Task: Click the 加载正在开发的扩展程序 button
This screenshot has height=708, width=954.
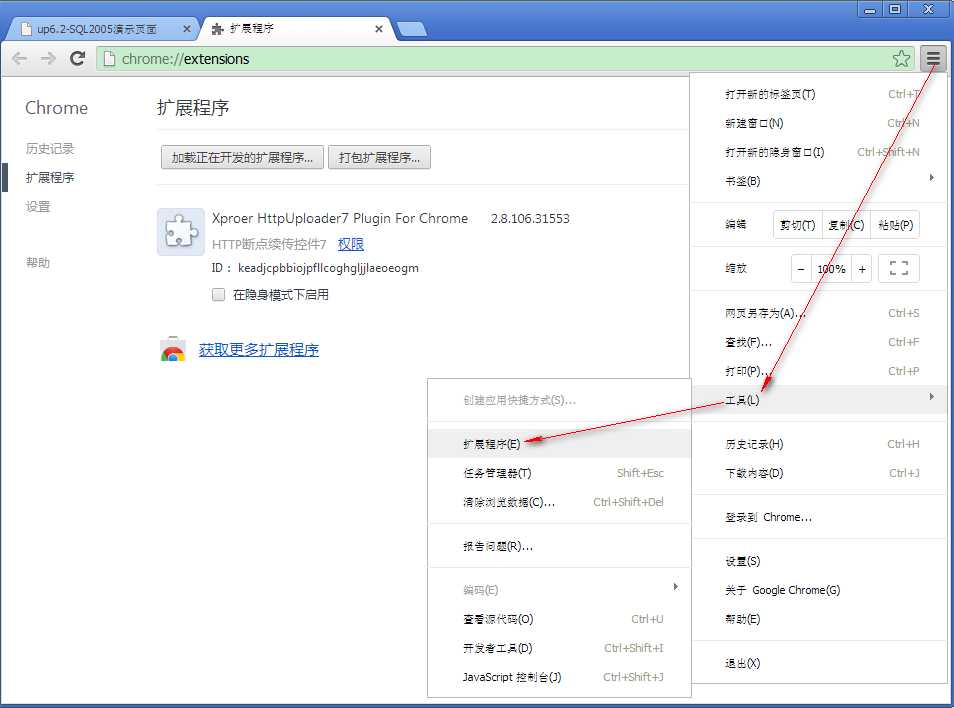Action: tap(242, 158)
